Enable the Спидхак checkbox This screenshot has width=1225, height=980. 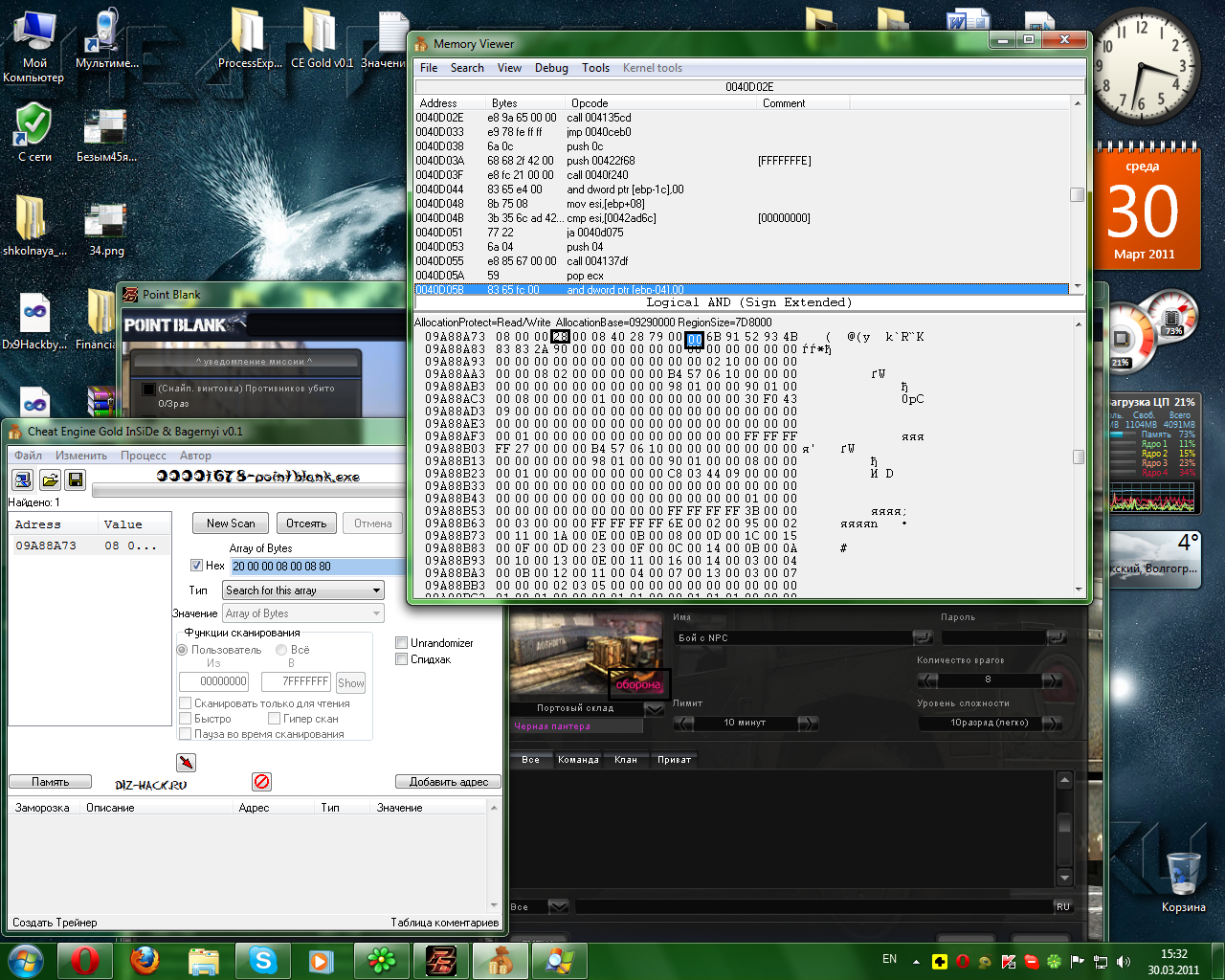point(402,658)
